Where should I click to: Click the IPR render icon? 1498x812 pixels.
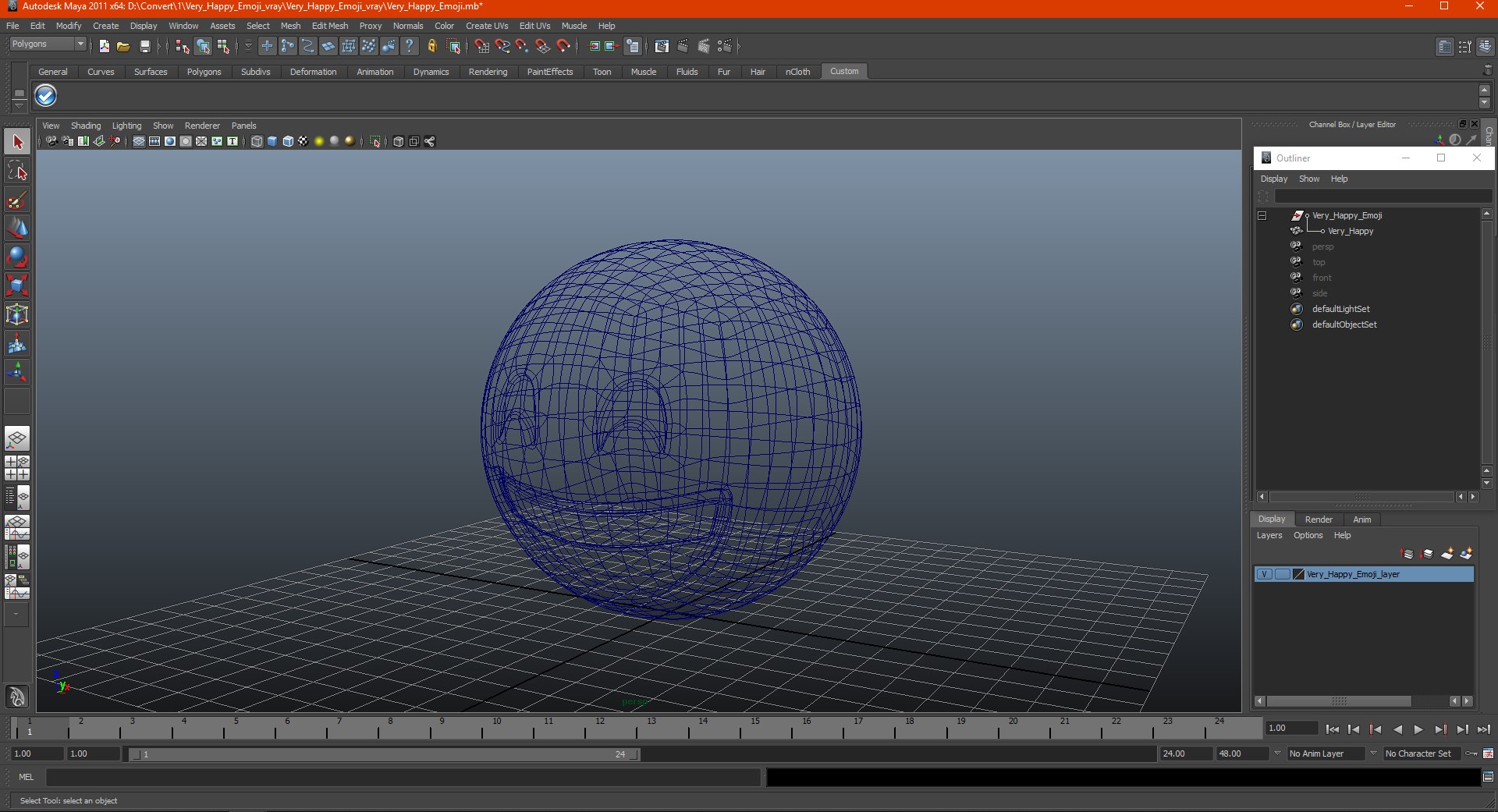(x=704, y=46)
